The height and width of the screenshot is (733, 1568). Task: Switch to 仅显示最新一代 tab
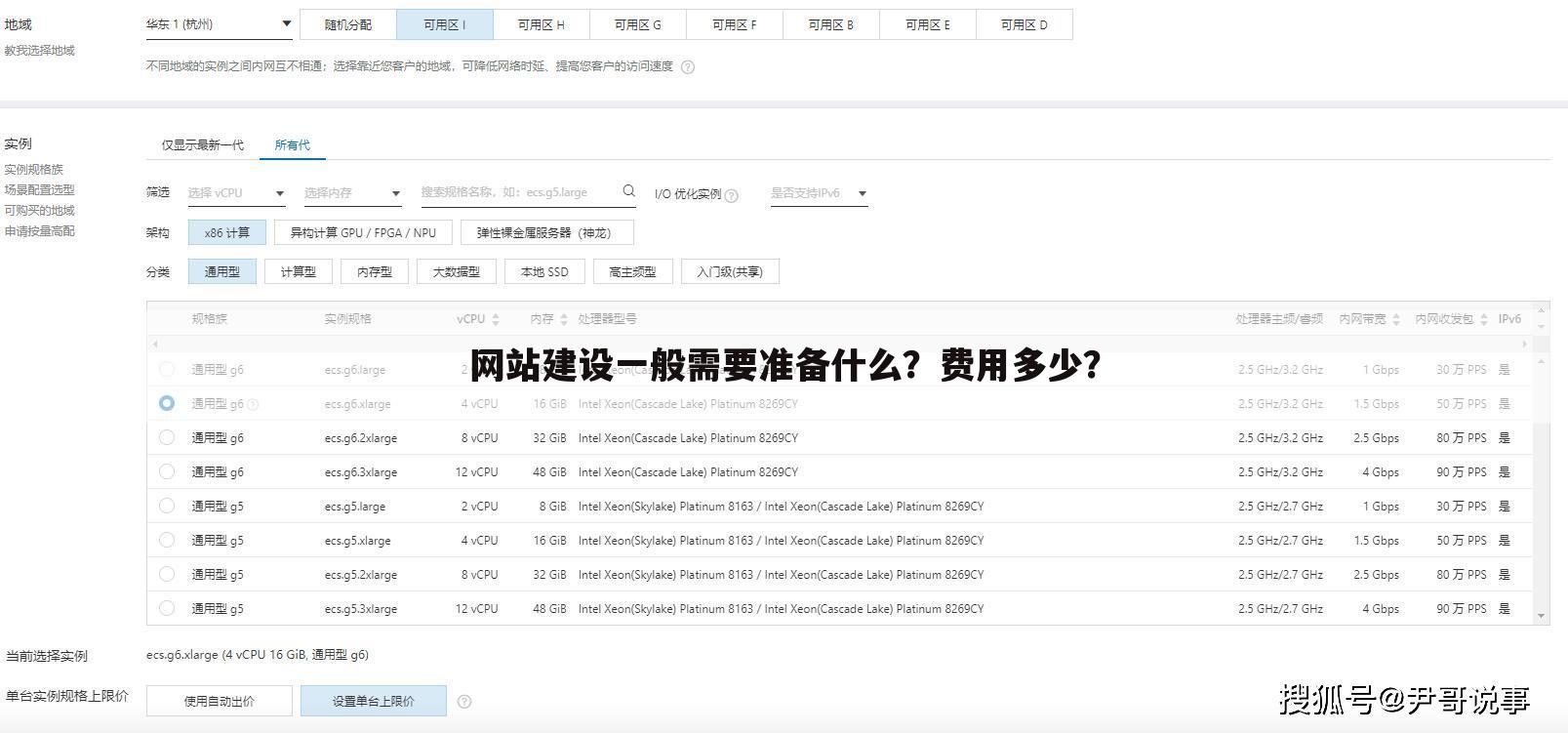click(203, 144)
